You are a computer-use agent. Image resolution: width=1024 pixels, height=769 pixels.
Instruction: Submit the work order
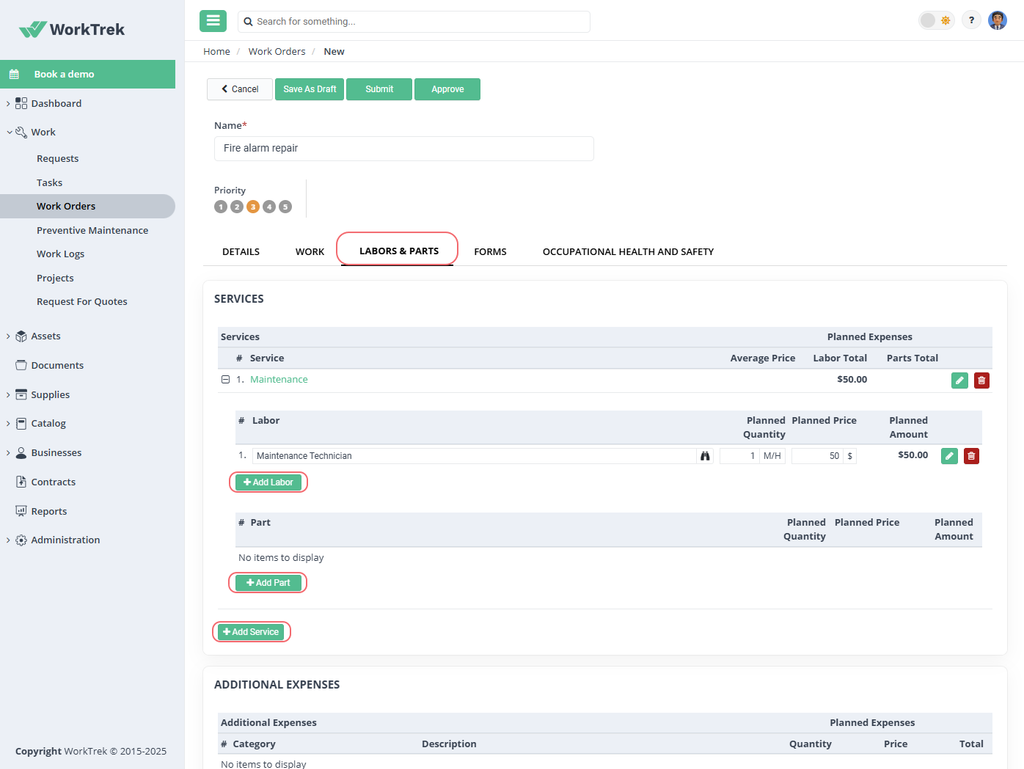379,89
